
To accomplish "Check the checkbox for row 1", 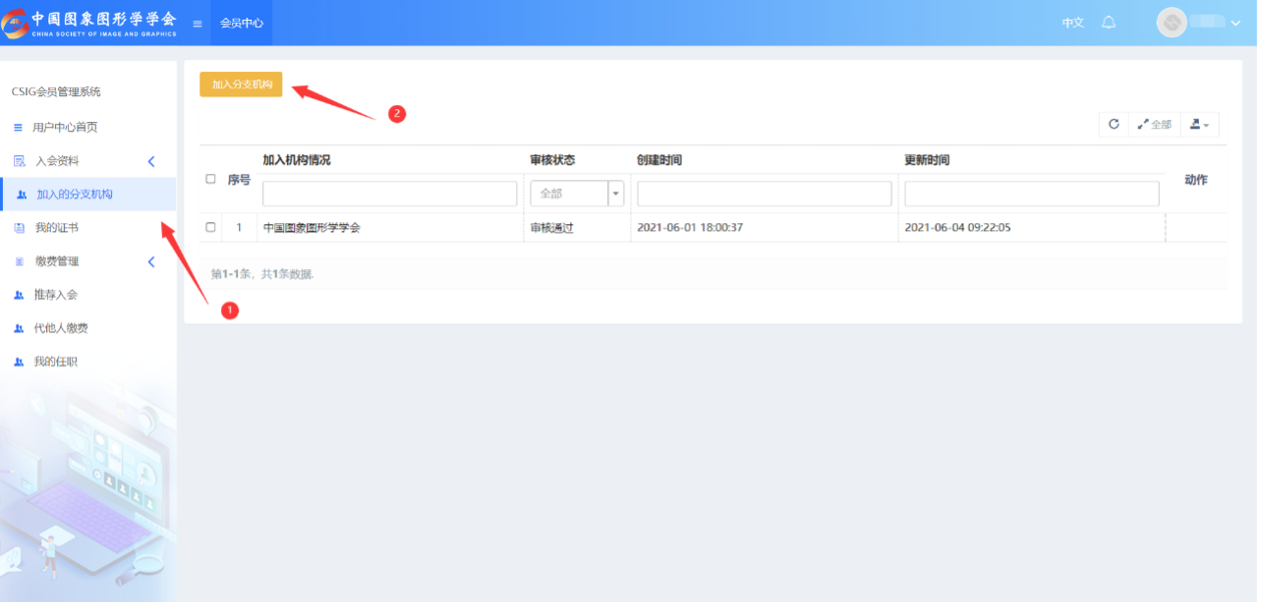I will pos(210,227).
